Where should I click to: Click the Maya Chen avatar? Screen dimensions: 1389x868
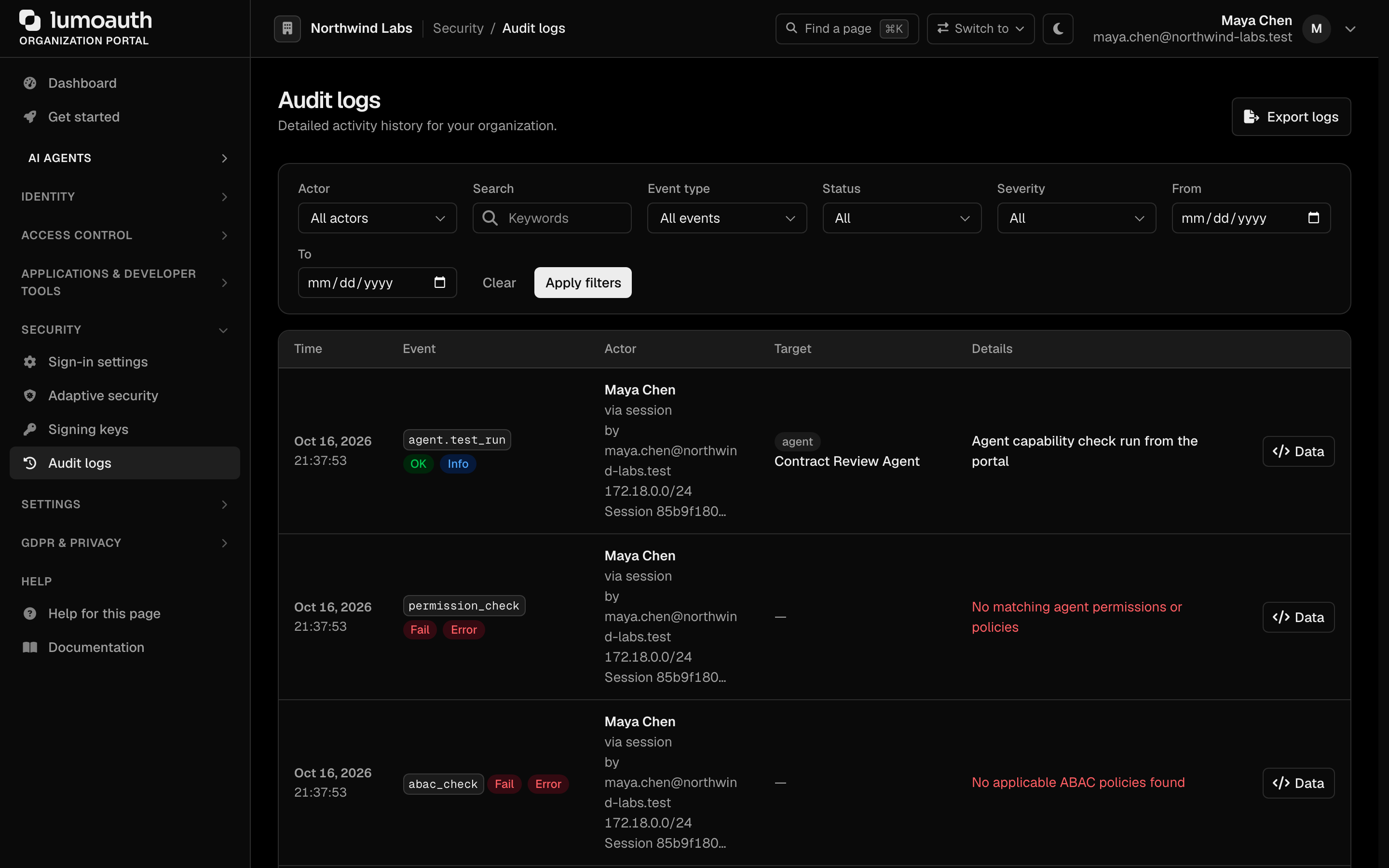[x=1316, y=28]
